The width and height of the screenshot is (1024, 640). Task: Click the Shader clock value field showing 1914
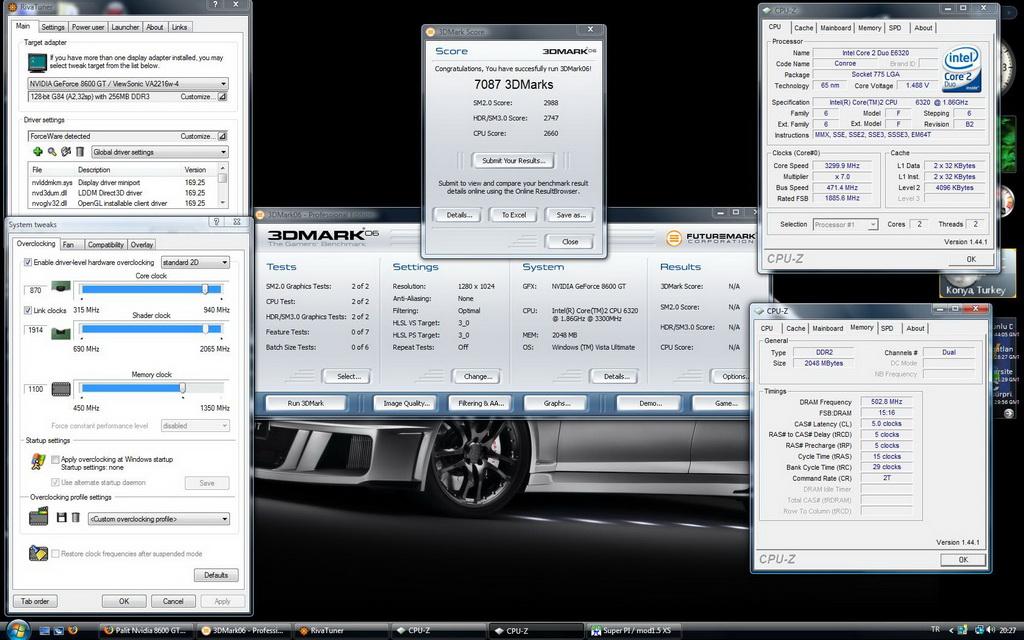tap(35, 330)
